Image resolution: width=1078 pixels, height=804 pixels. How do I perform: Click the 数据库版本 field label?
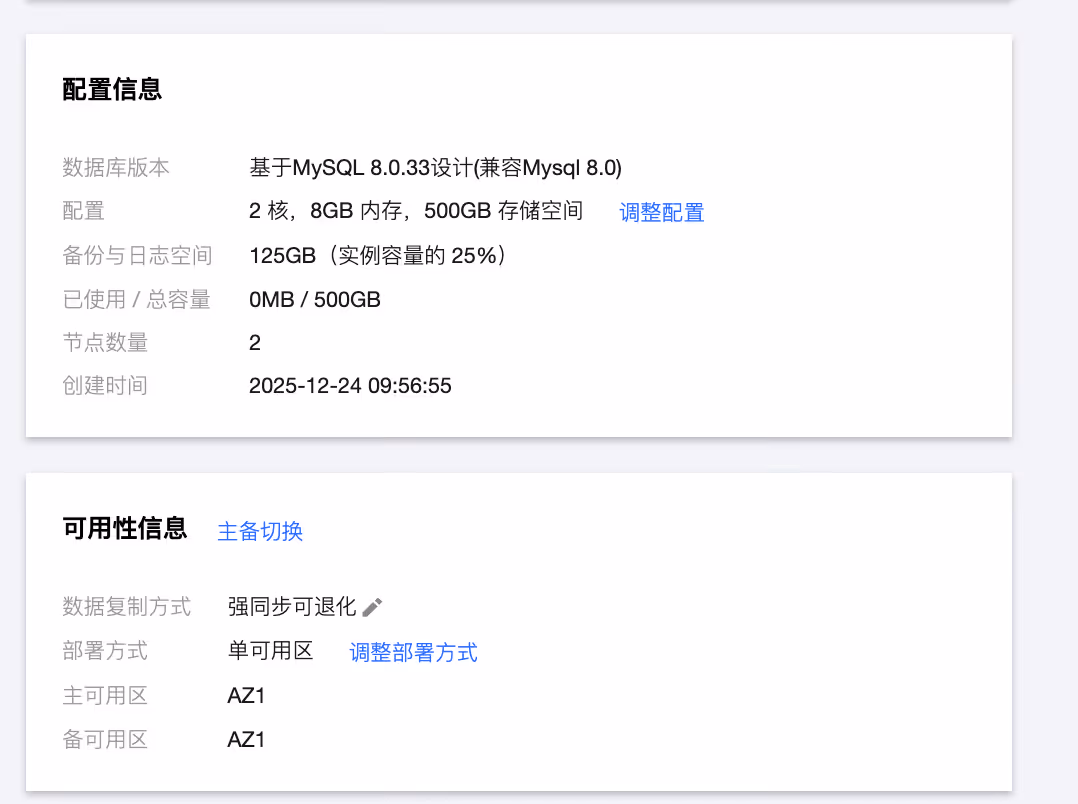coord(116,168)
